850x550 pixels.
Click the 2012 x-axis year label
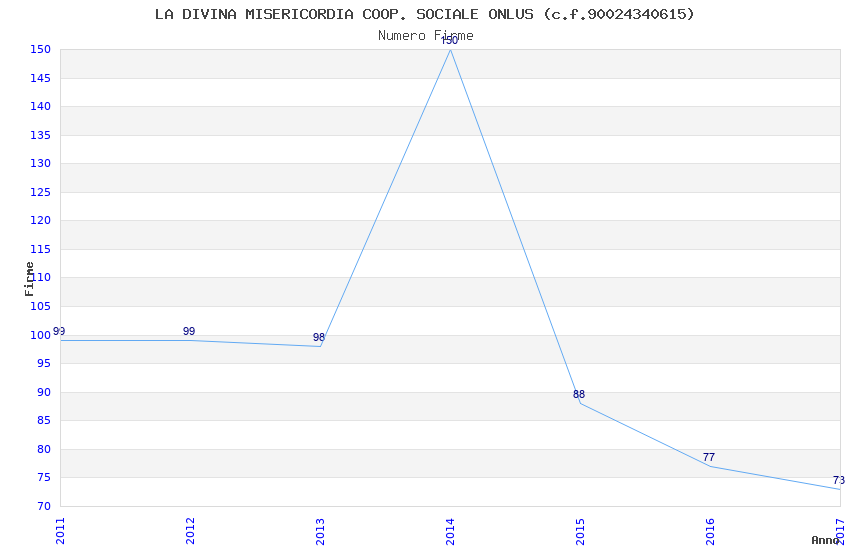click(190, 531)
